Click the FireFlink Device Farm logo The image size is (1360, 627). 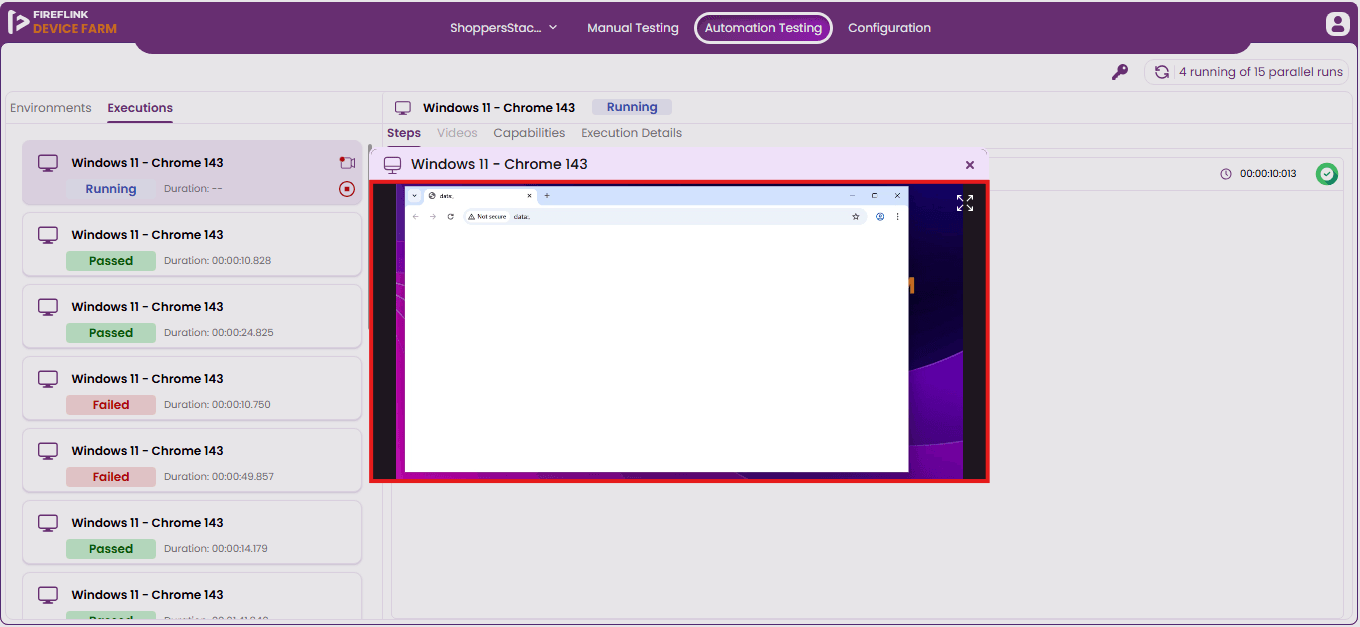(62, 22)
